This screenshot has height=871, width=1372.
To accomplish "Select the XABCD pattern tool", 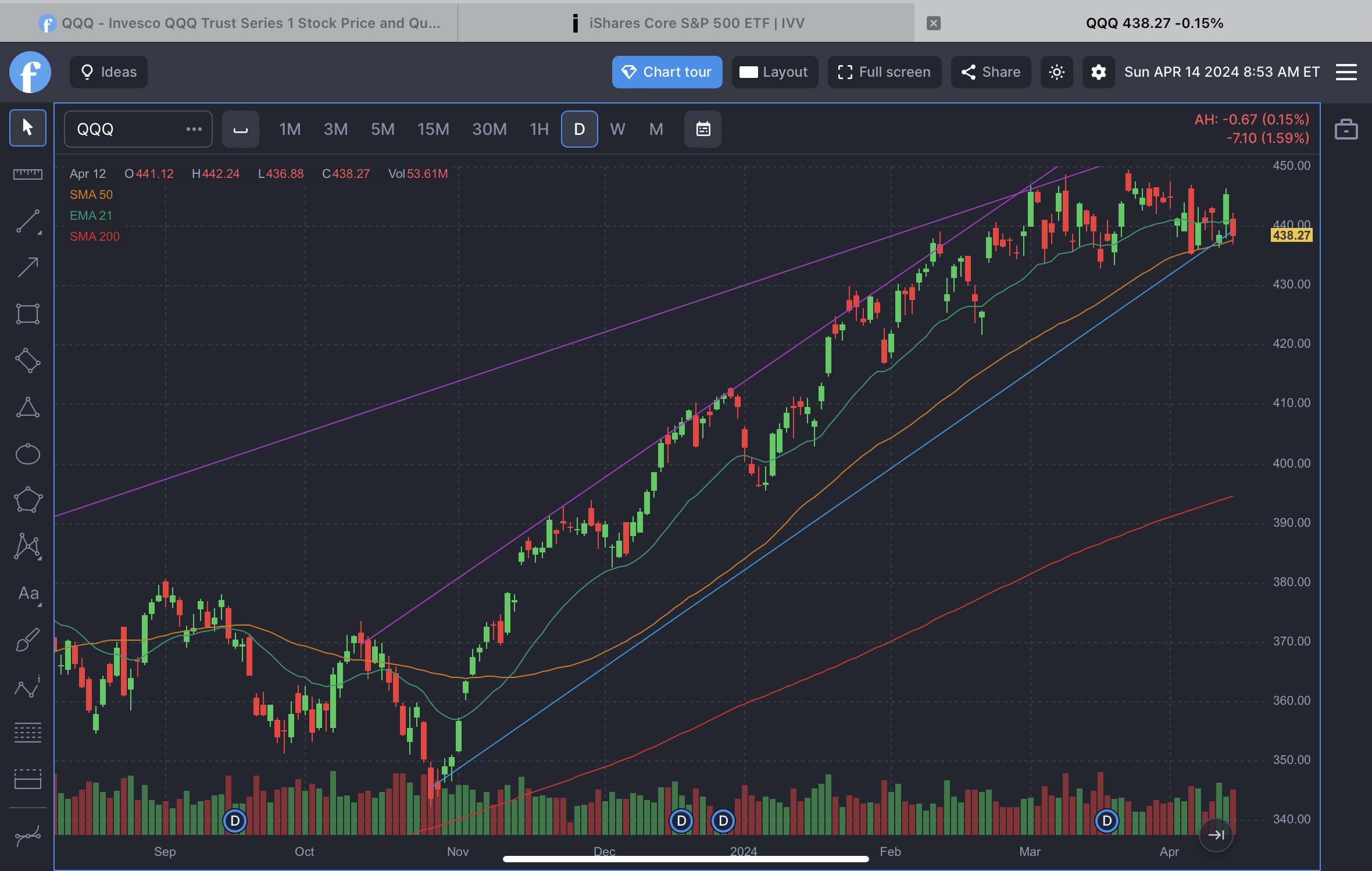I will 27,547.
